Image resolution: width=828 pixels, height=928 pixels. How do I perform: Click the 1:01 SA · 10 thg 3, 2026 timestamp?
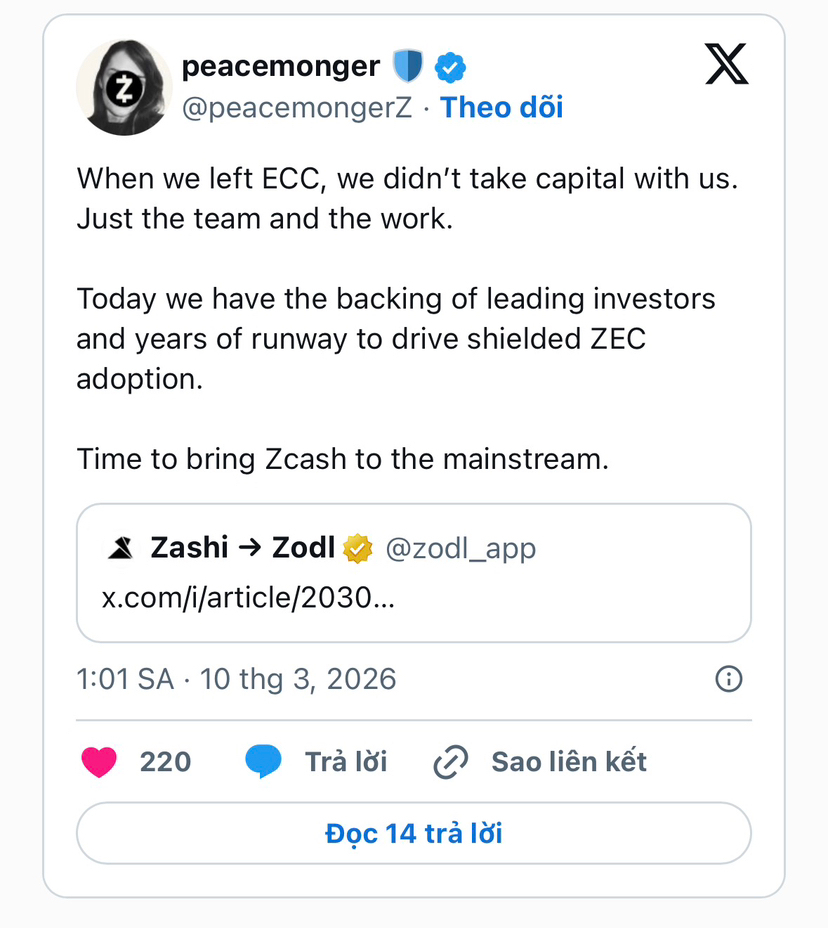pos(236,679)
